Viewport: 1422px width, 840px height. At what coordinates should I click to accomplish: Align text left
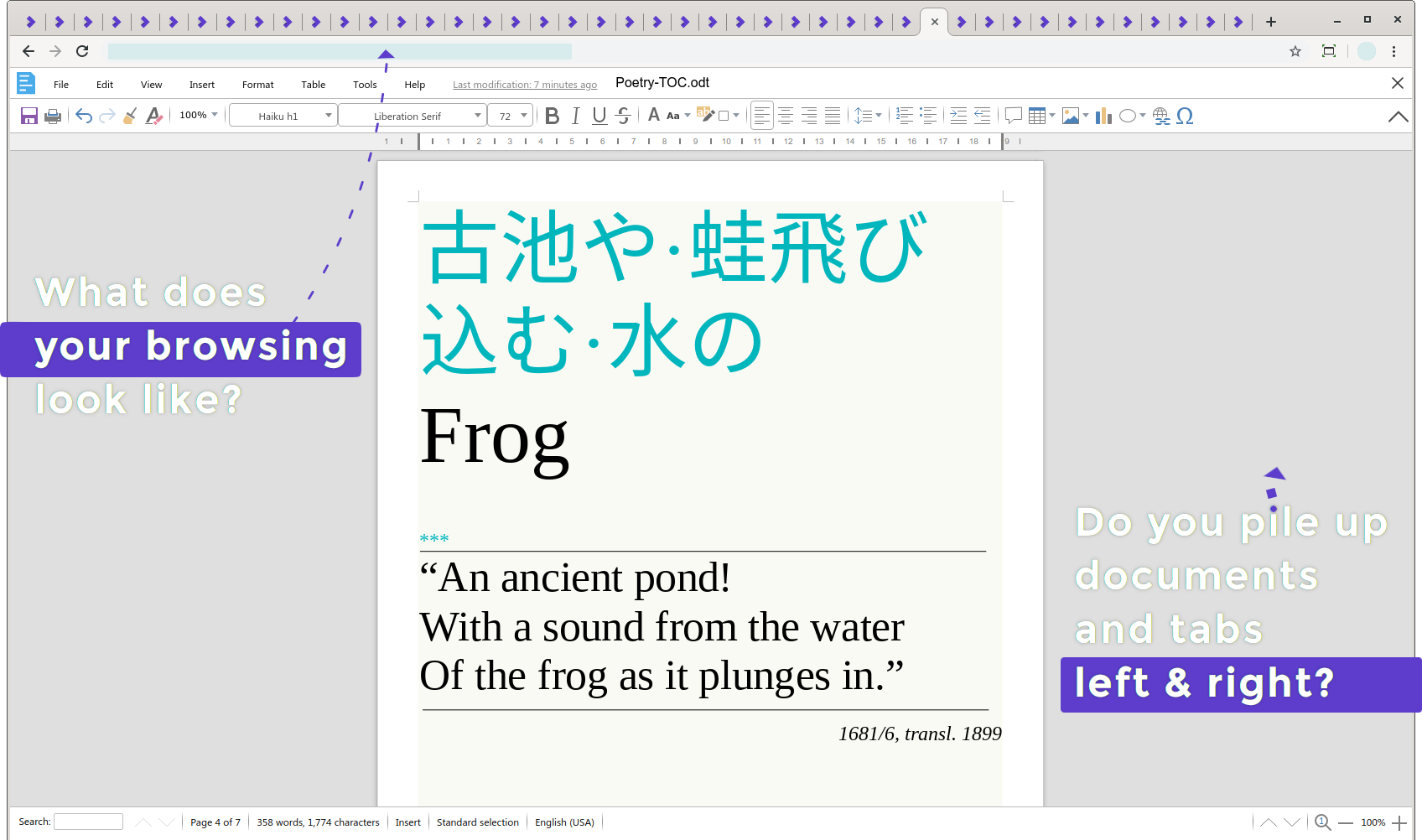pyautogui.click(x=762, y=116)
